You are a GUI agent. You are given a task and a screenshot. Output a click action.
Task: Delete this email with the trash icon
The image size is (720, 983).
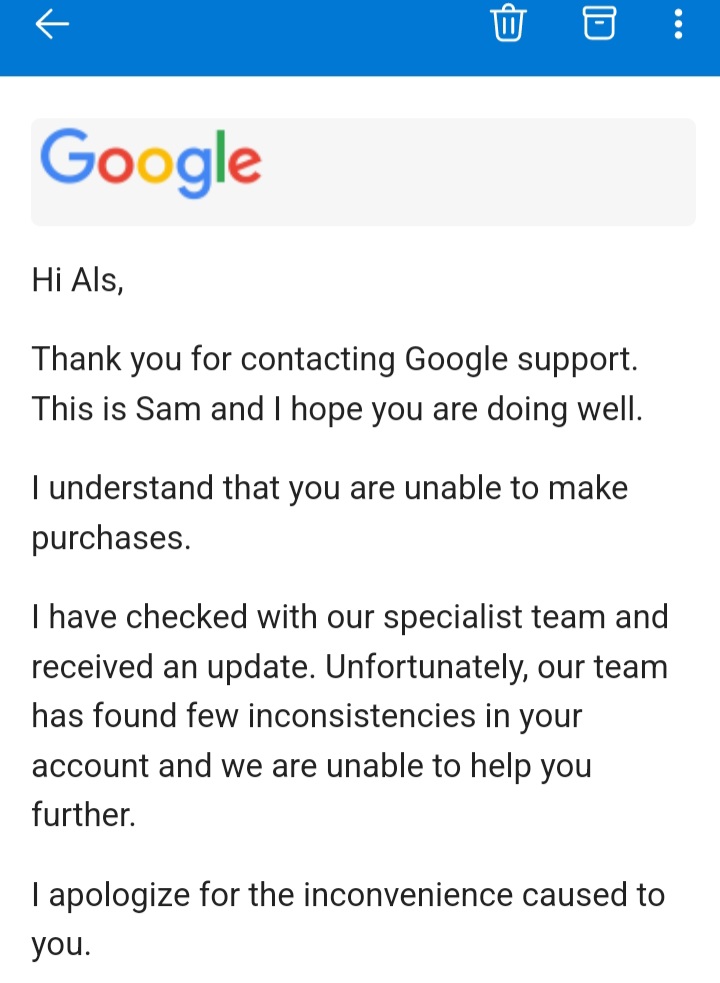pyautogui.click(x=508, y=23)
